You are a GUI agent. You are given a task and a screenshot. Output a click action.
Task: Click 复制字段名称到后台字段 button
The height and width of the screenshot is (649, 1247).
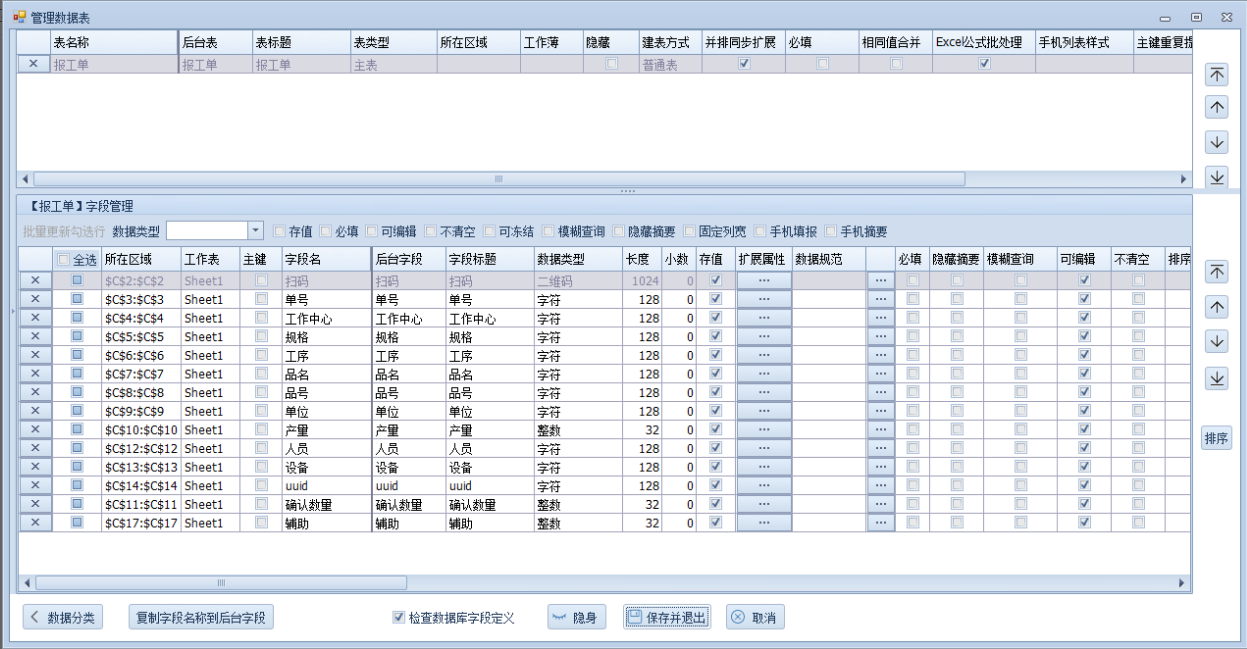201,618
